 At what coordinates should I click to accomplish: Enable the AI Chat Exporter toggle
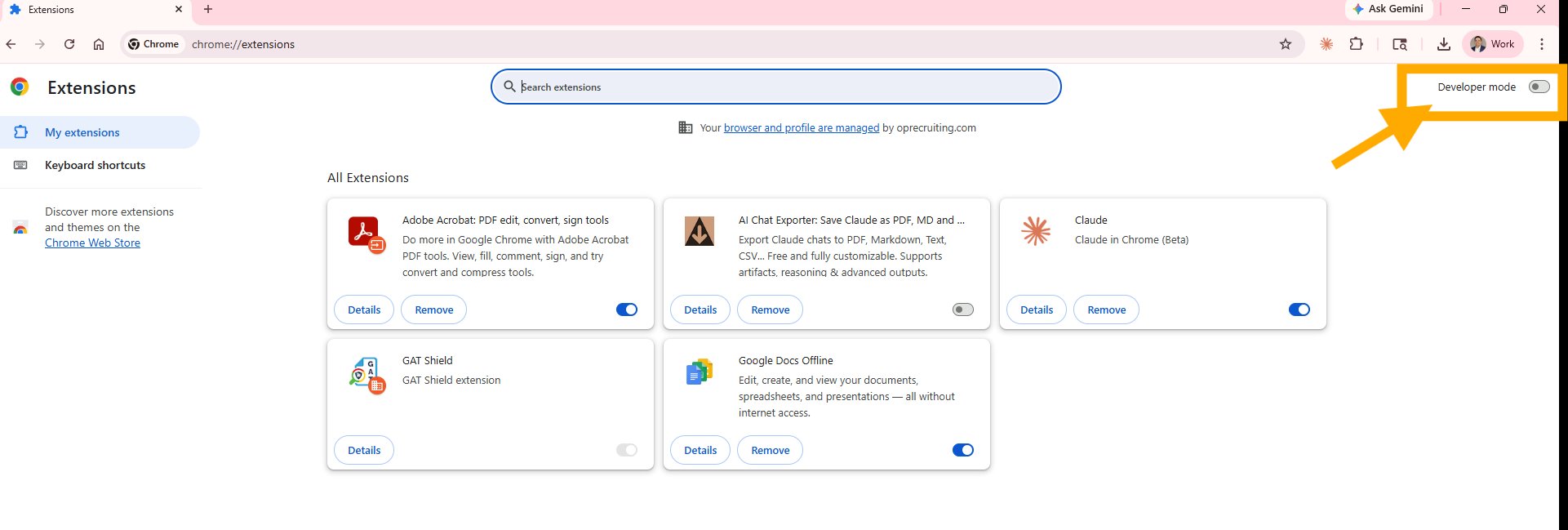pyautogui.click(x=963, y=310)
